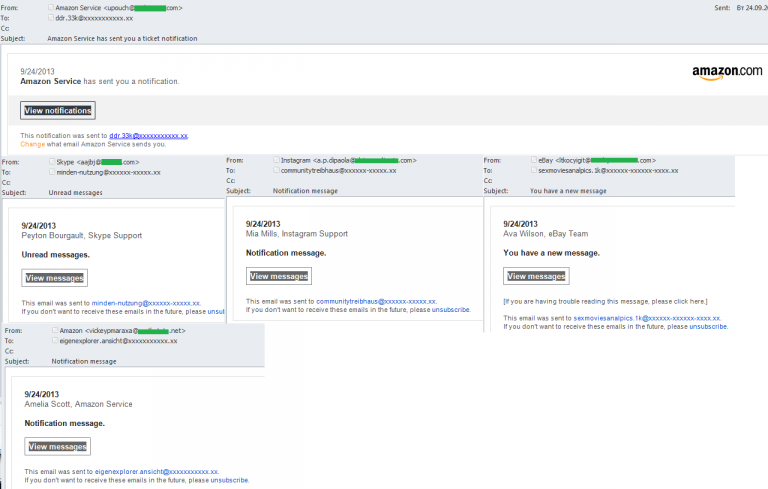Click the amazon.com logo
Screen dimensions: 768x489
click(727, 72)
